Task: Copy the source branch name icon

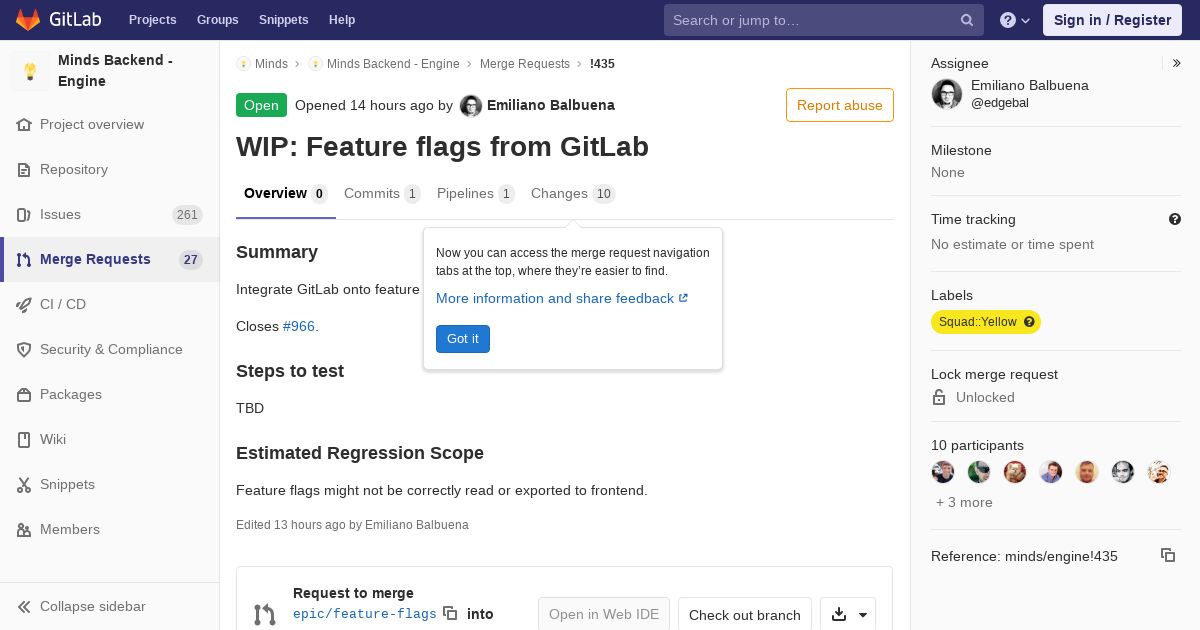Action: point(450,613)
